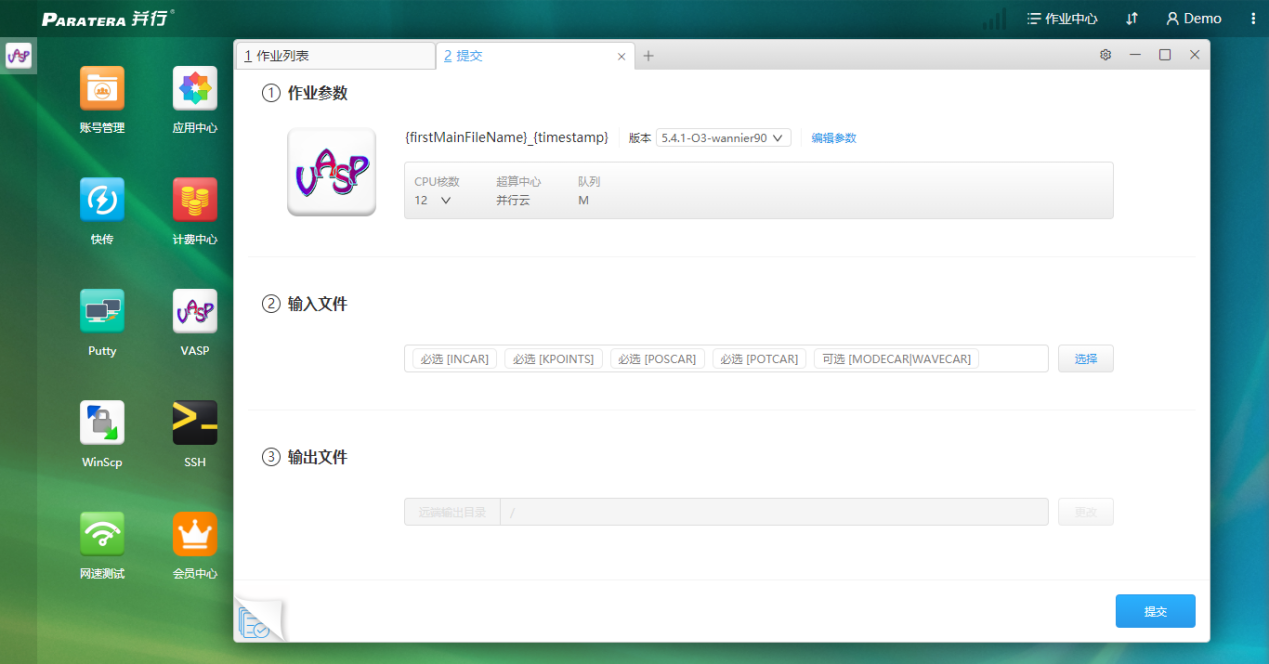
Task: Expand the CPU核数 12 dropdown
Action: click(x=433, y=200)
